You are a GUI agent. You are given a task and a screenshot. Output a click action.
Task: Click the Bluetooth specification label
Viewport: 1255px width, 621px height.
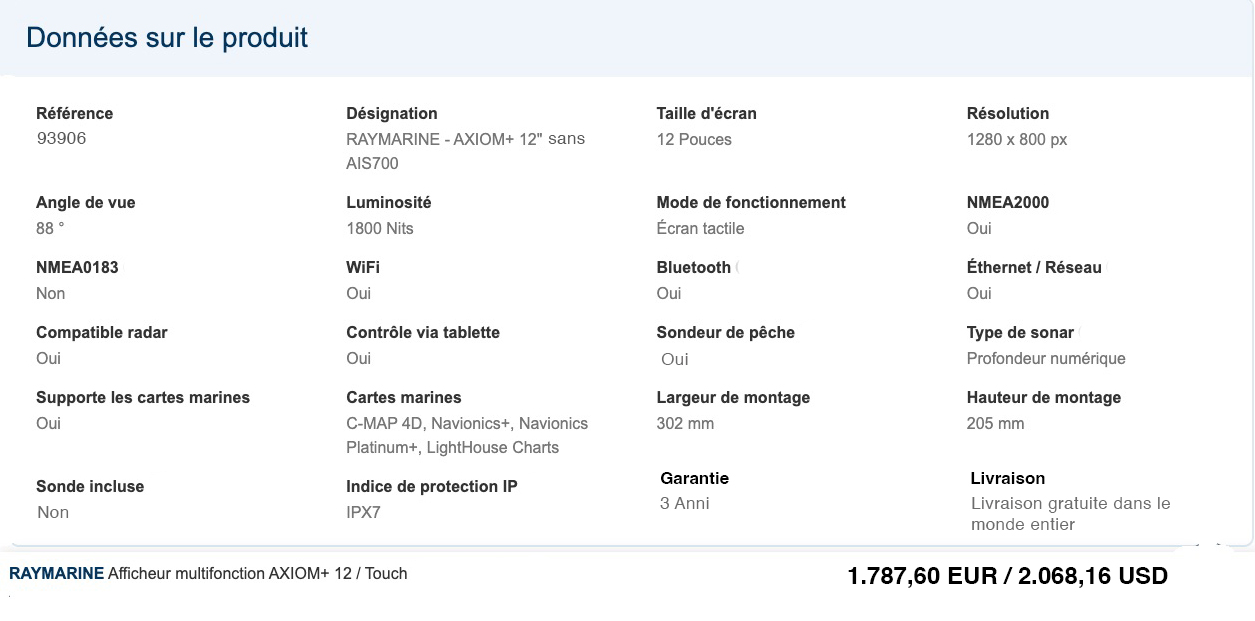(x=693, y=268)
